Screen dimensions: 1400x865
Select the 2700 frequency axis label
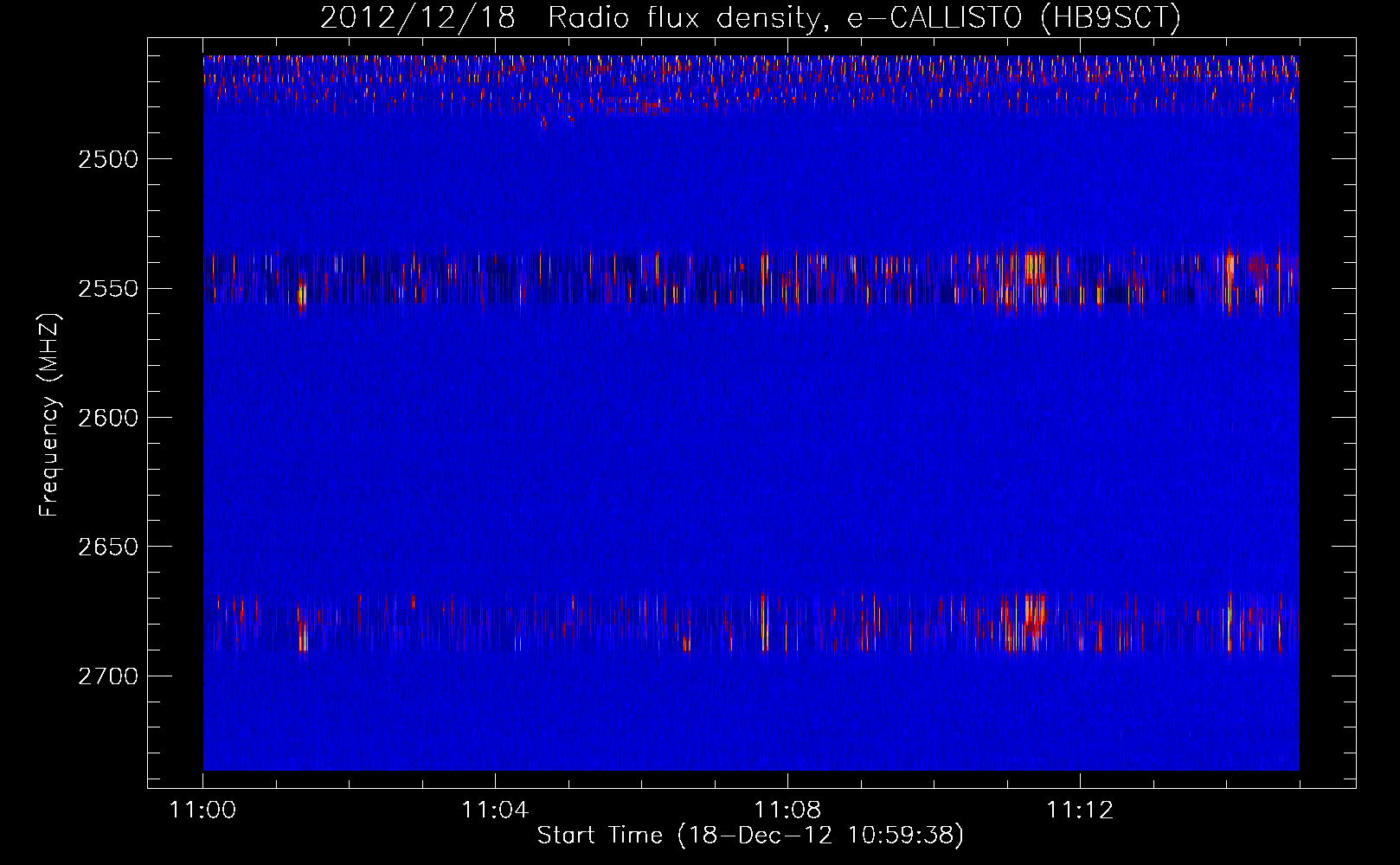108,676
